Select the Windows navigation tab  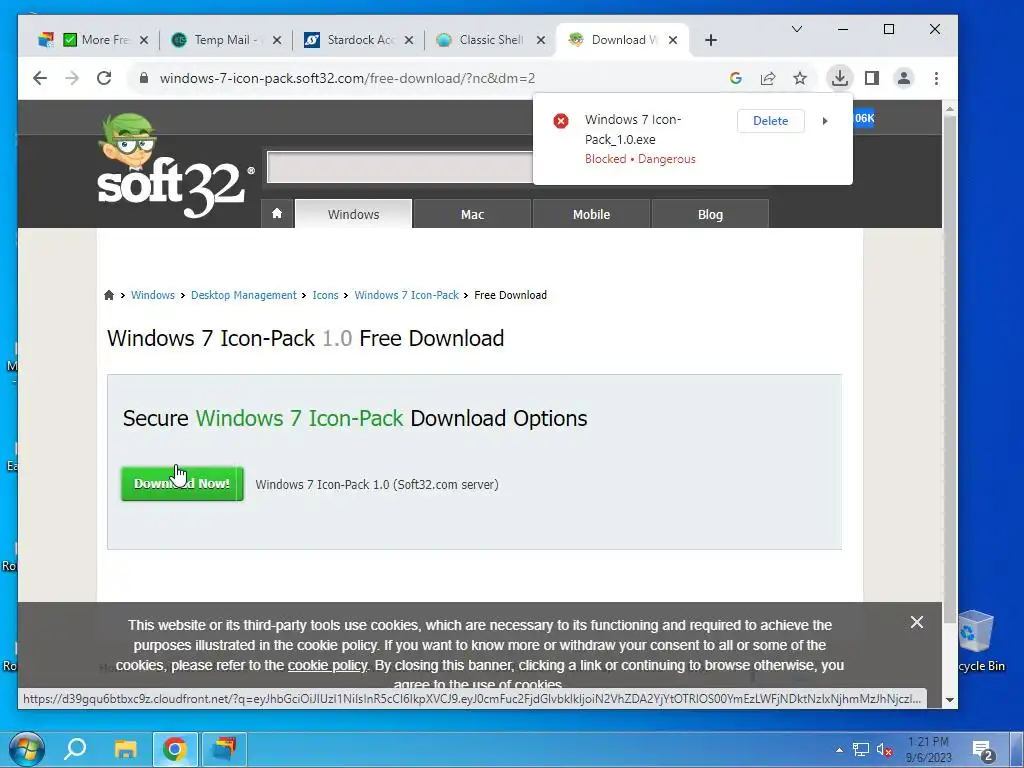point(353,214)
